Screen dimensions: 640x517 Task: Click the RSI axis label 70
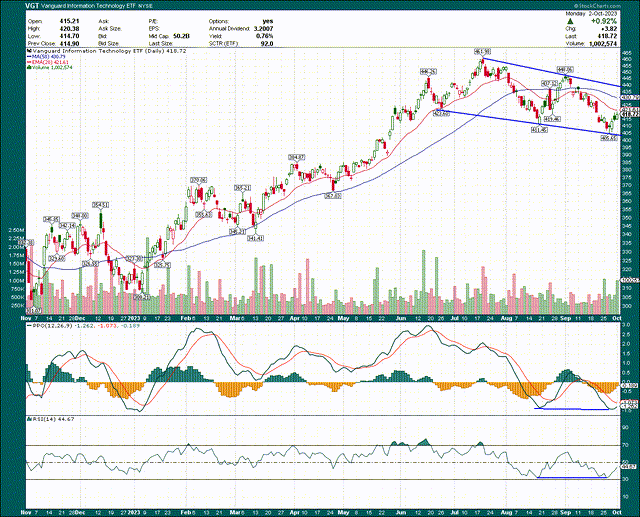626,446
